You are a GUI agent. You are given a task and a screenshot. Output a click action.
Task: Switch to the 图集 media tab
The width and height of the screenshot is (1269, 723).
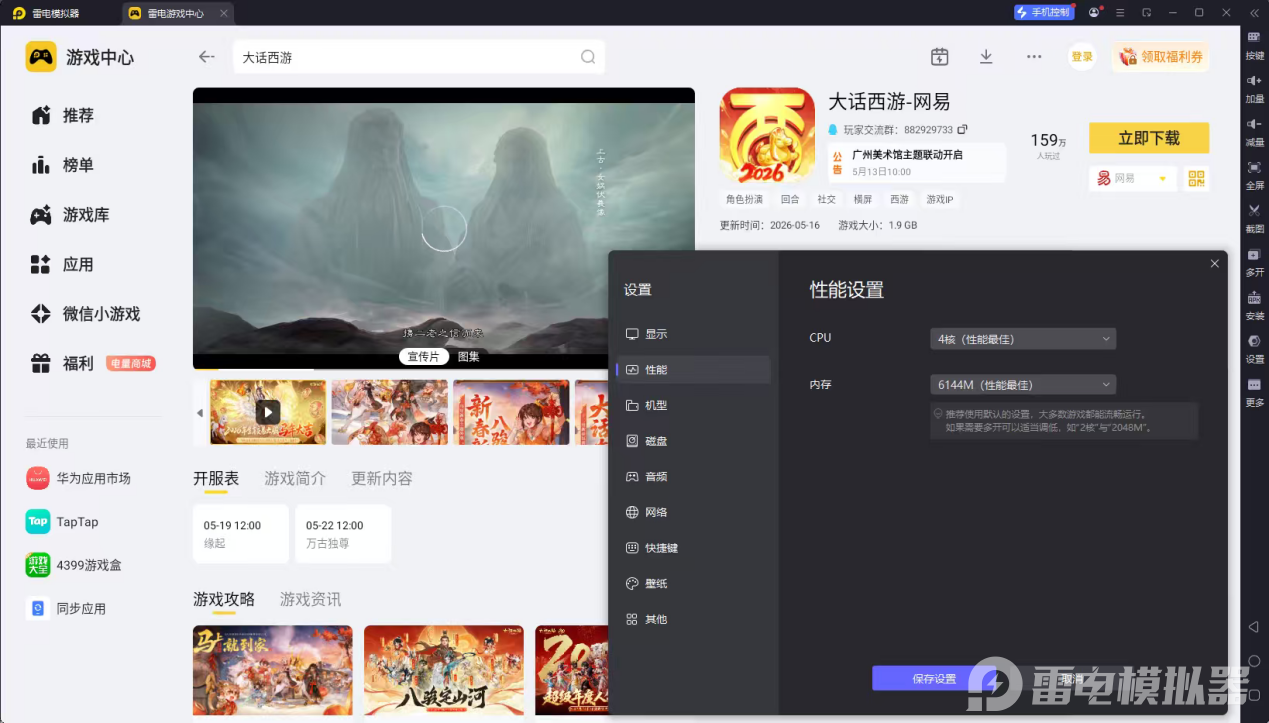click(469, 356)
